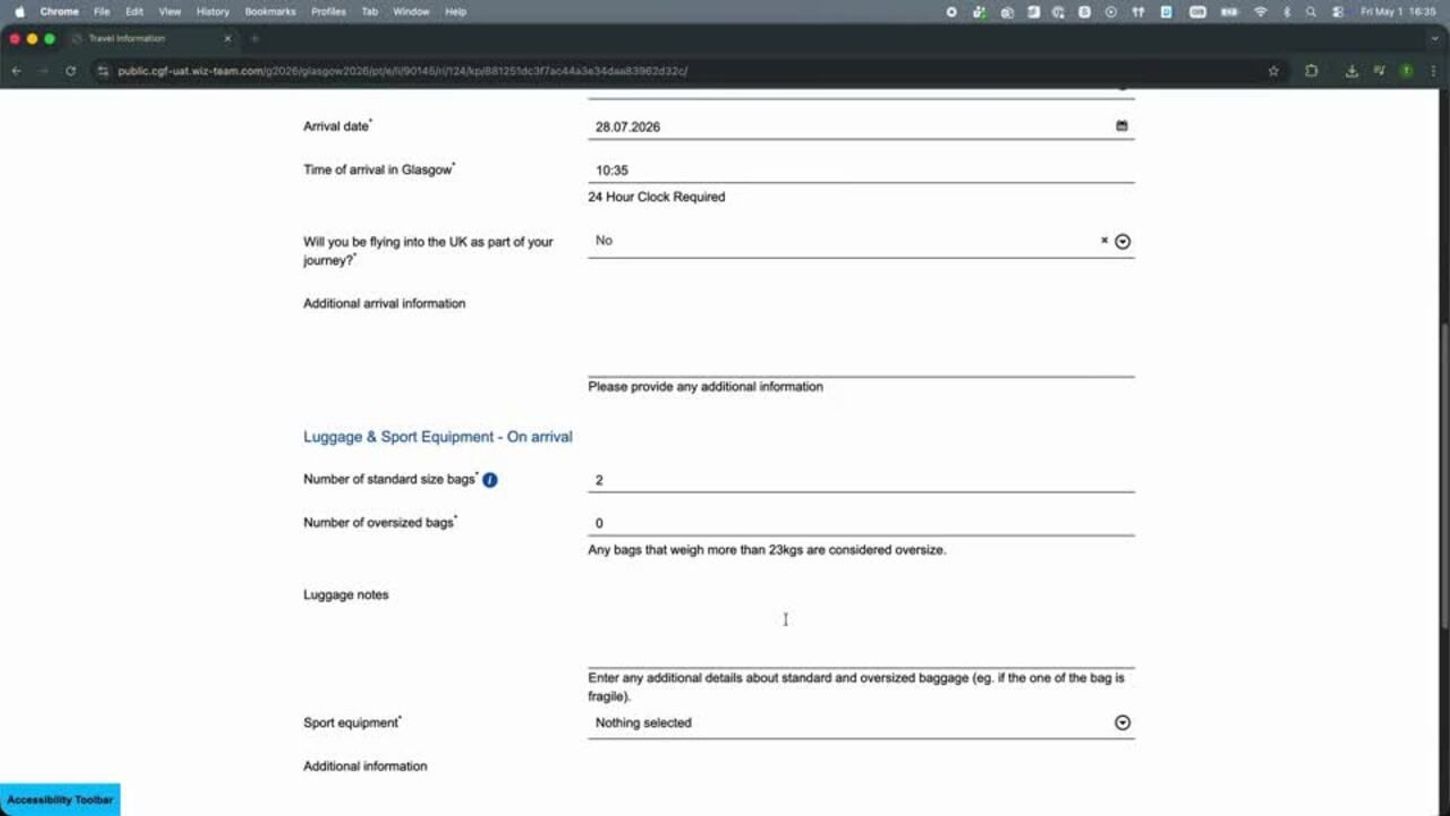Open the Window menu

pyautogui.click(x=411, y=12)
